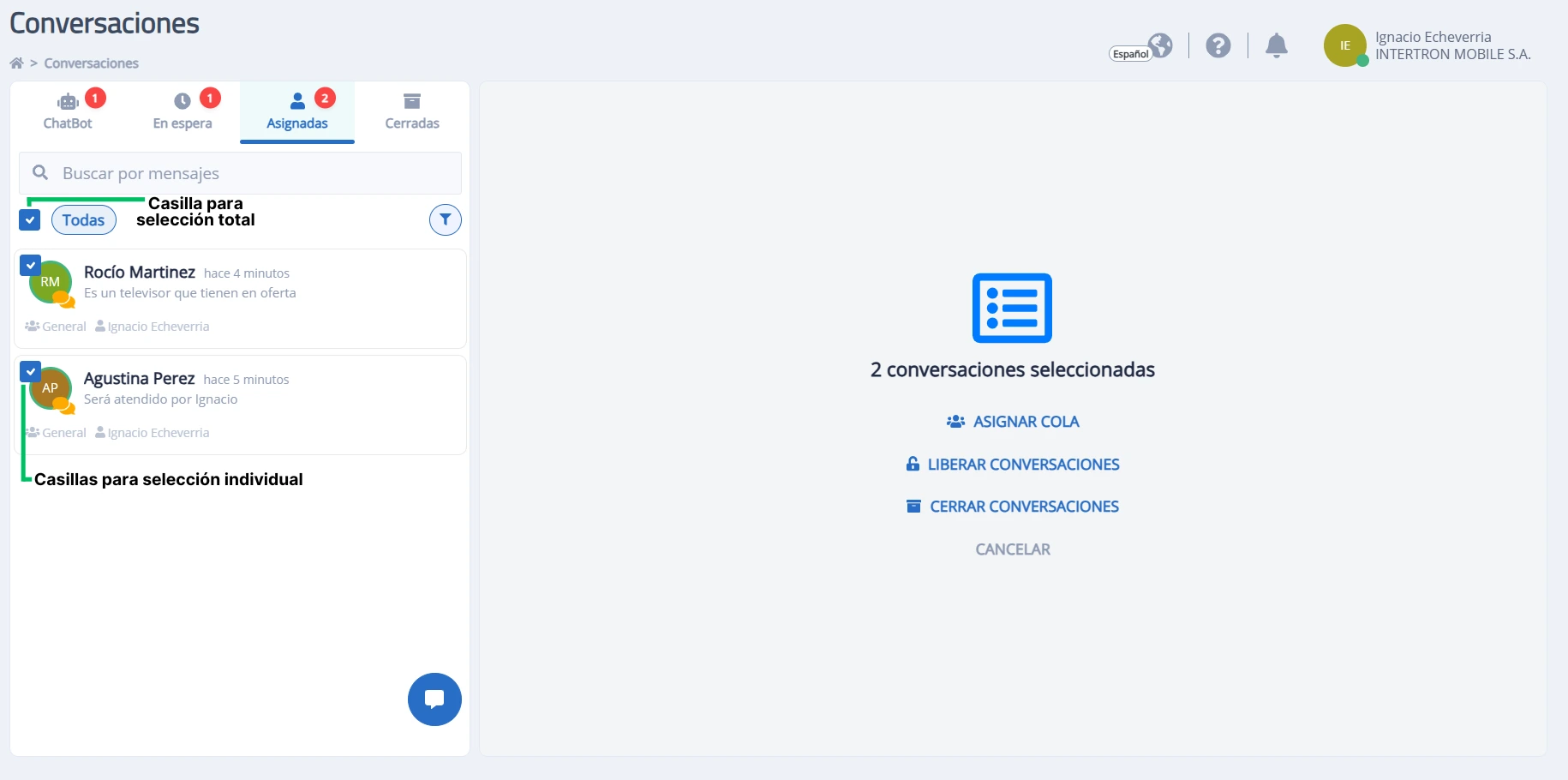The height and width of the screenshot is (780, 1568).
Task: Deselect Agustina Perez conversation checkbox
Action: (x=30, y=371)
